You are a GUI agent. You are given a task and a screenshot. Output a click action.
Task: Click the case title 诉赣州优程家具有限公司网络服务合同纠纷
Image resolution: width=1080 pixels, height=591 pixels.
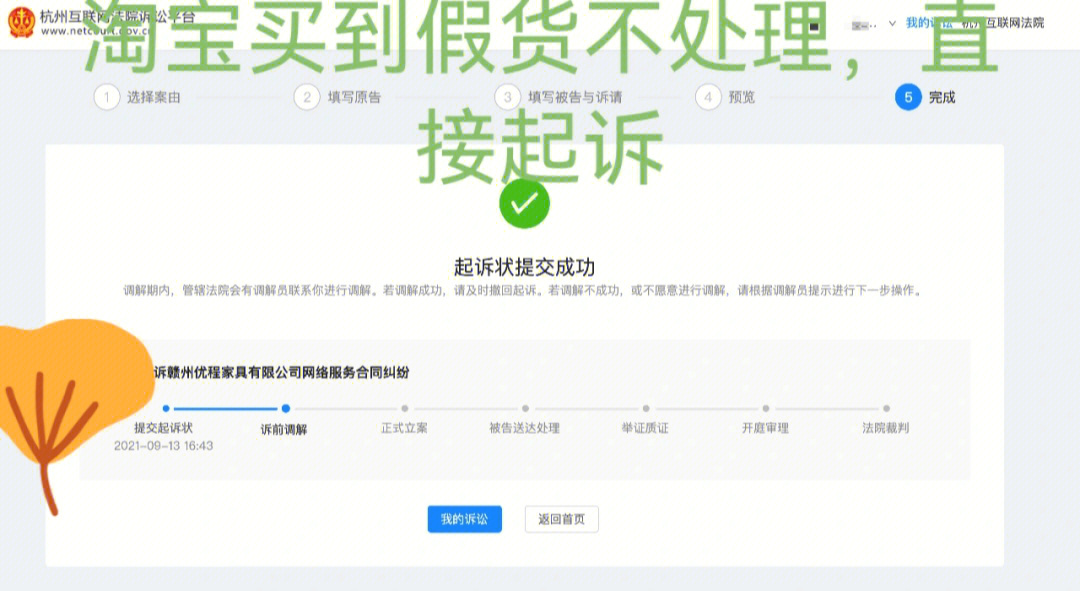[x=281, y=373]
